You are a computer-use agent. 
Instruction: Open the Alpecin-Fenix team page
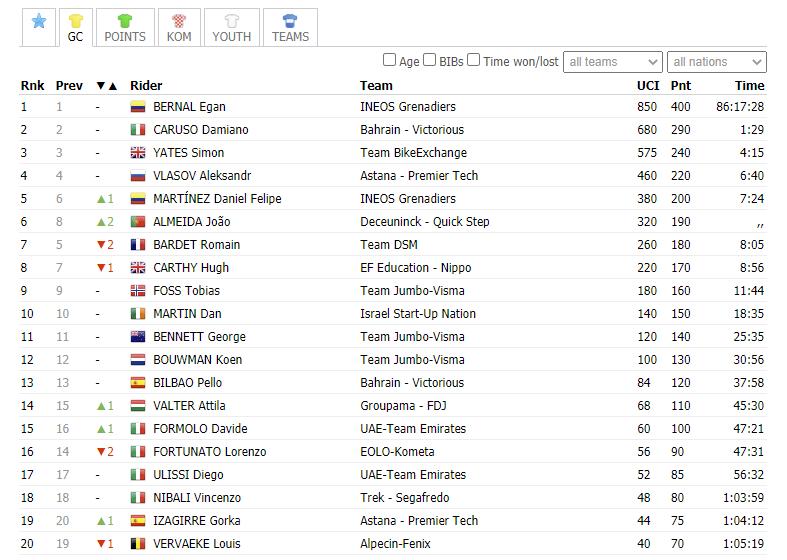pos(395,544)
